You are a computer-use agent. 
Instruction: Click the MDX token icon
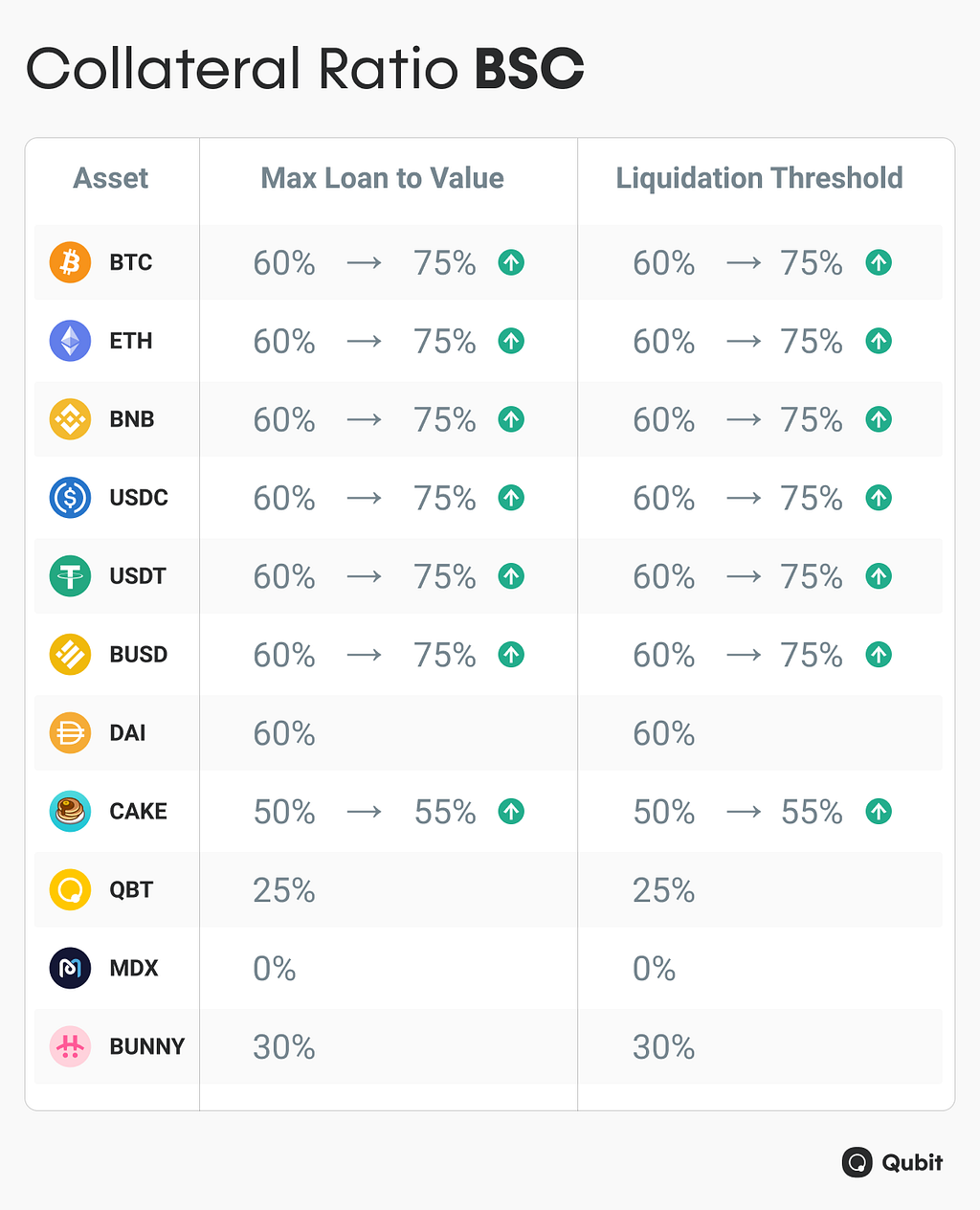tap(70, 969)
